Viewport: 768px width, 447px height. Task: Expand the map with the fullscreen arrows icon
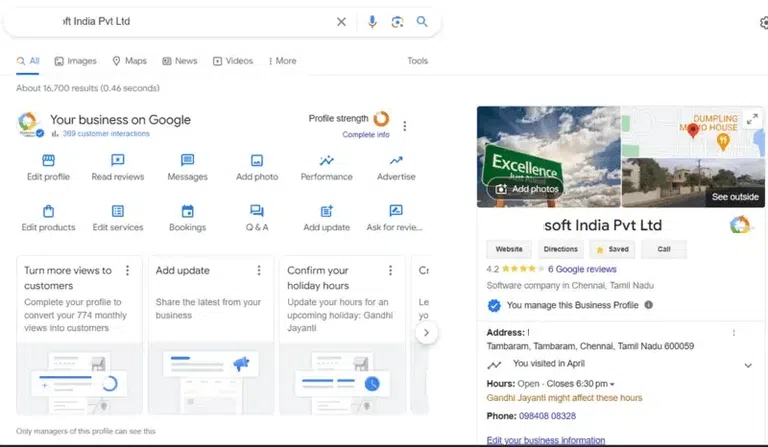[752, 119]
